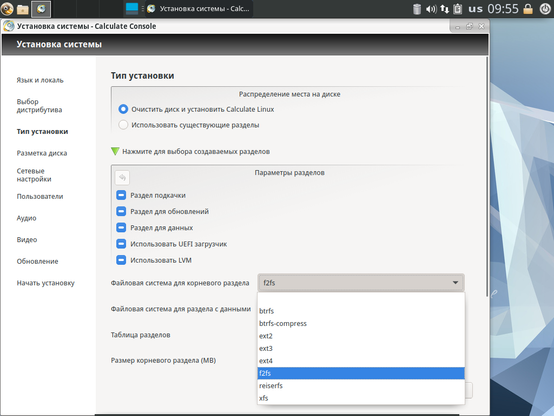The image size is (554, 416).
Task: Go to 'Начать установку' step
Action: (x=46, y=283)
